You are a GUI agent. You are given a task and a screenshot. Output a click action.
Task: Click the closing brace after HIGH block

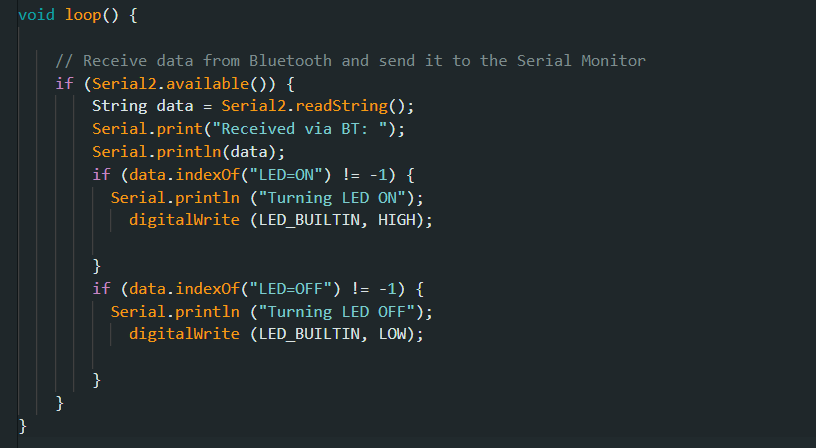pyautogui.click(x=96, y=266)
